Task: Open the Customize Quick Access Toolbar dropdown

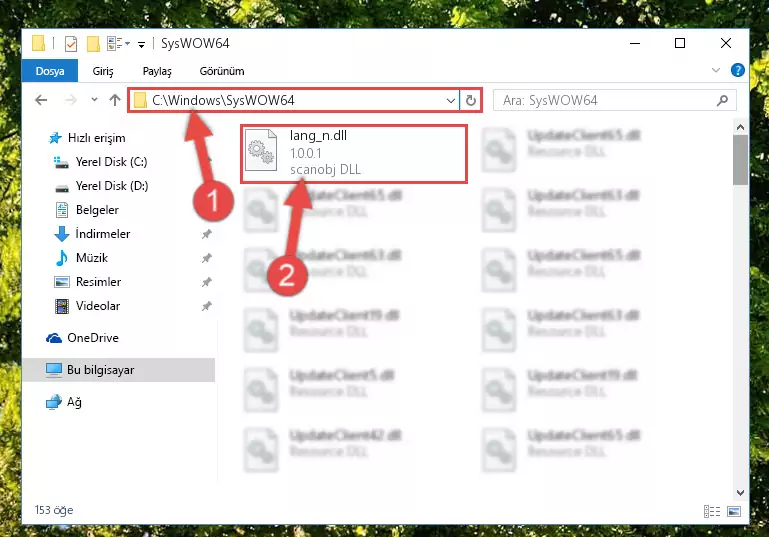Action: [141, 45]
